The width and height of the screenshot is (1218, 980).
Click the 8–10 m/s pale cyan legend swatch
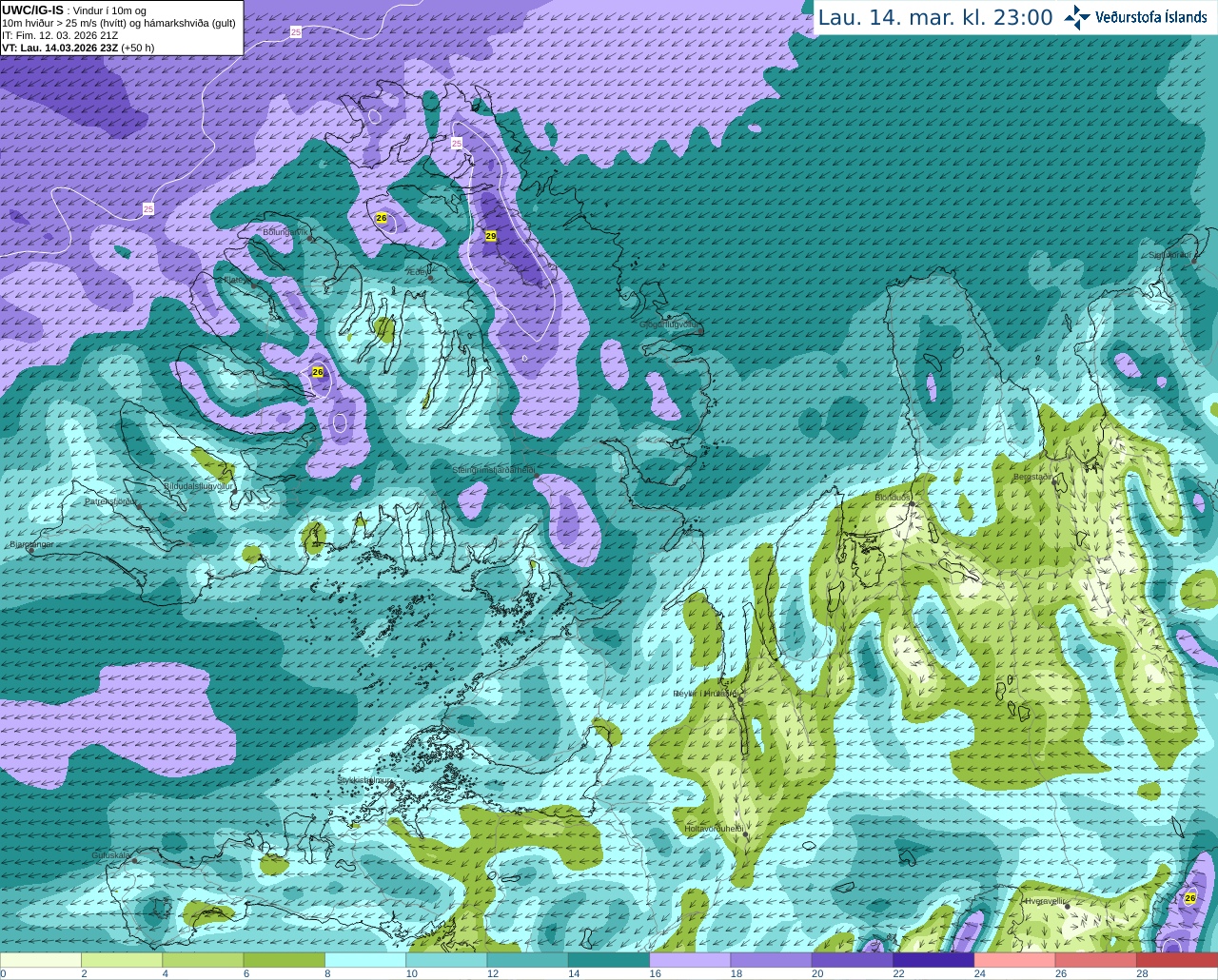coord(365,960)
